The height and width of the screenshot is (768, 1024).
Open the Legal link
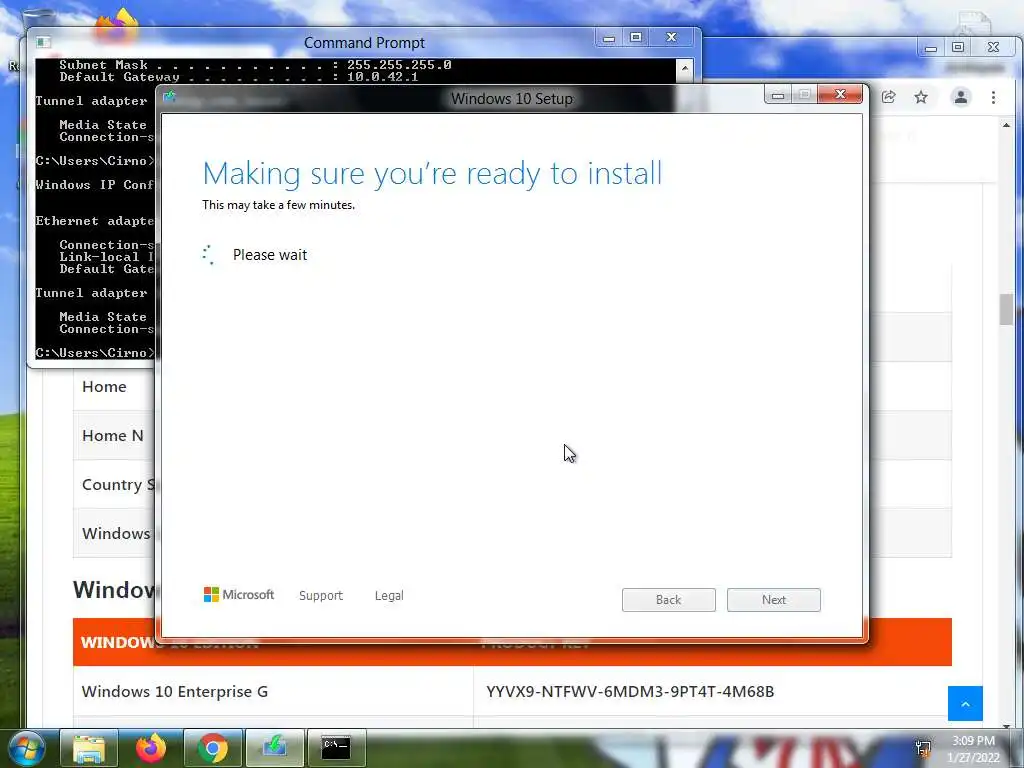click(389, 596)
